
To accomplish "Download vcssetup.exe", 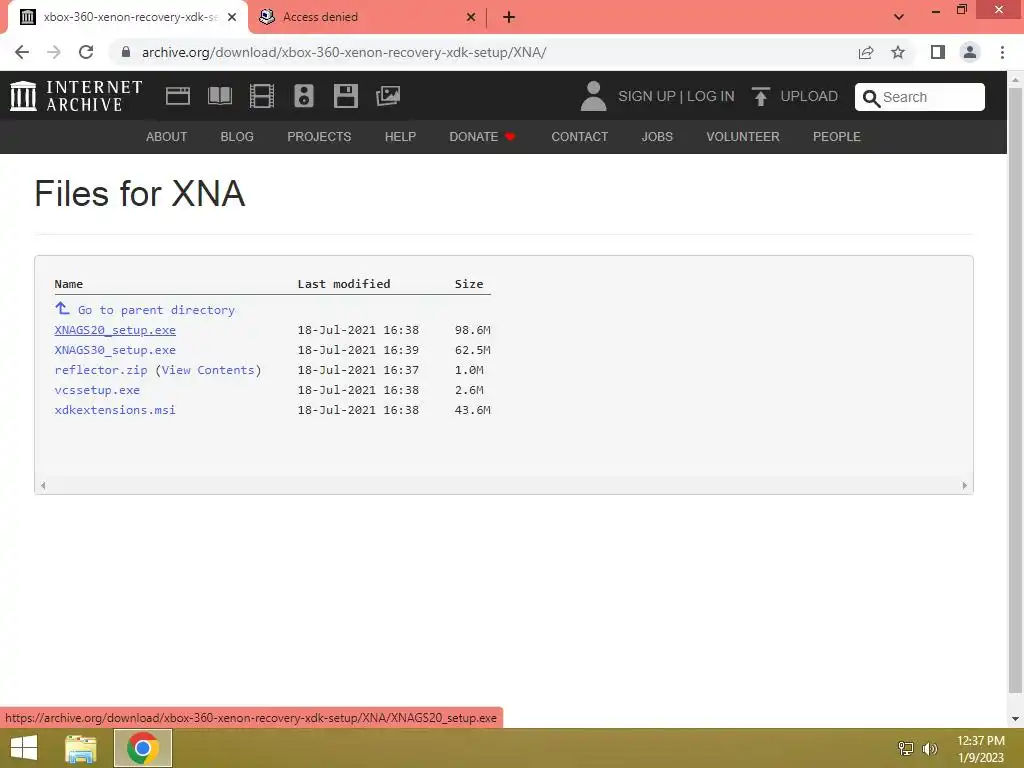I will [x=97, y=390].
